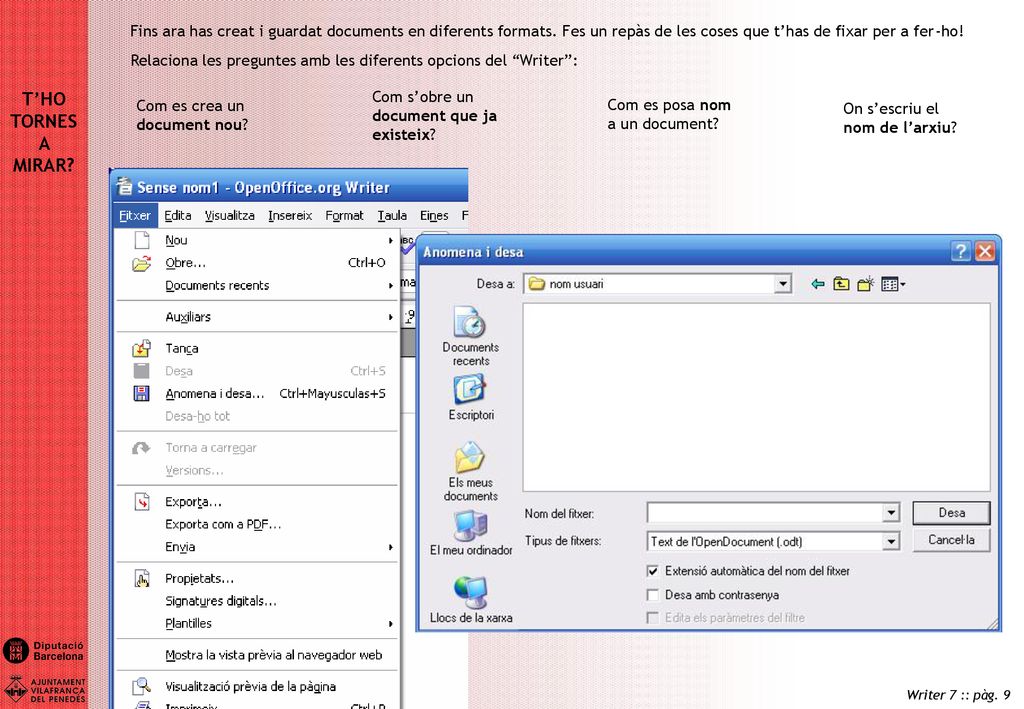The height and width of the screenshot is (709, 1024).
Task: Open the Visualitza menu
Action: [x=229, y=215]
